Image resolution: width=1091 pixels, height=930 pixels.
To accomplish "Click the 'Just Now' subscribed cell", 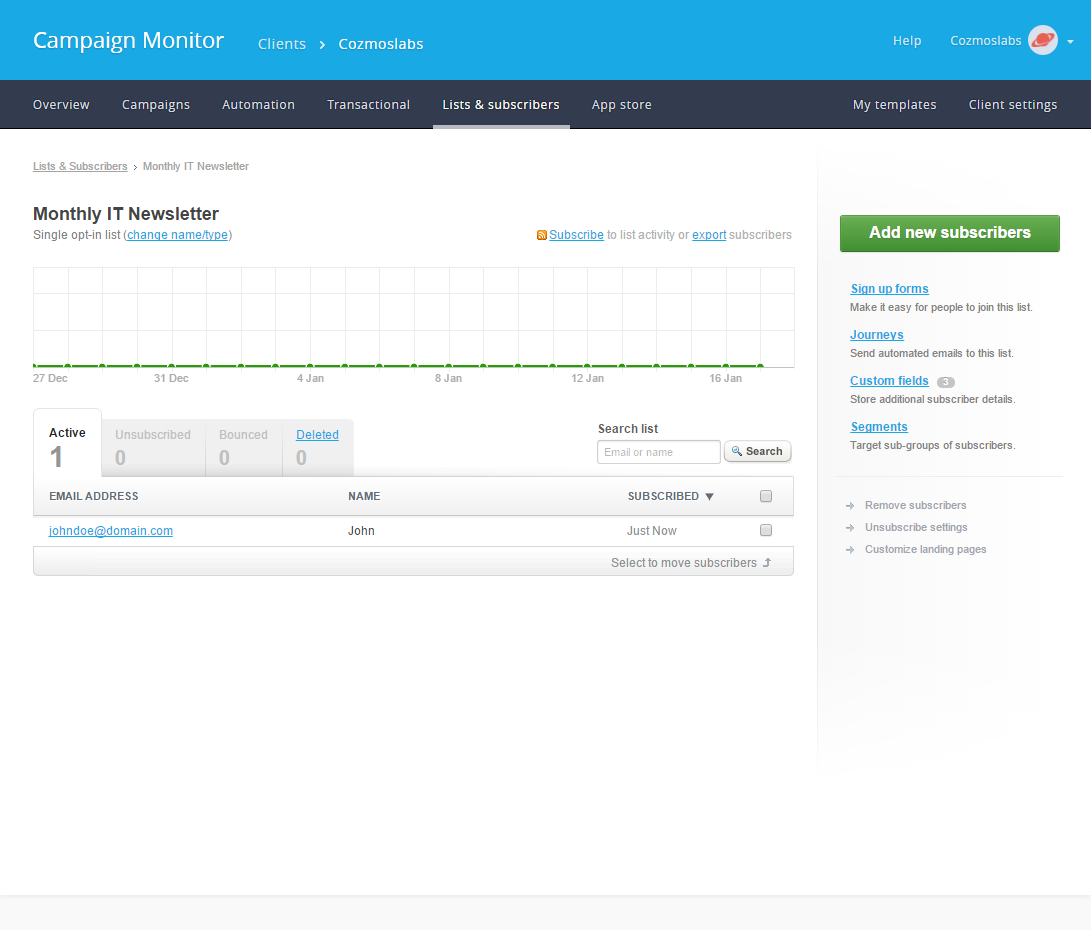I will [651, 531].
